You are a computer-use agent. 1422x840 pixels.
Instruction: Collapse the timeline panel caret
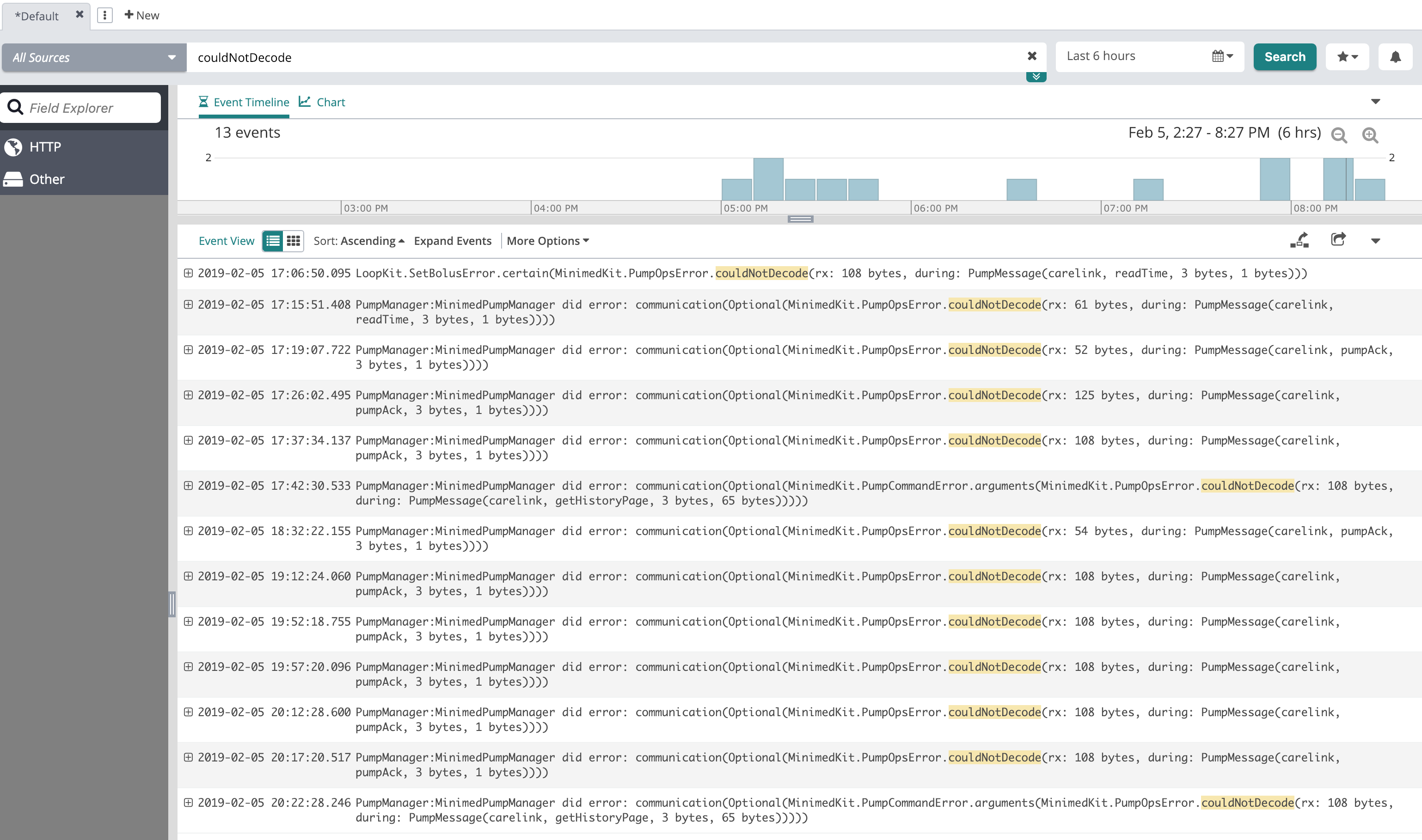[x=1376, y=102]
